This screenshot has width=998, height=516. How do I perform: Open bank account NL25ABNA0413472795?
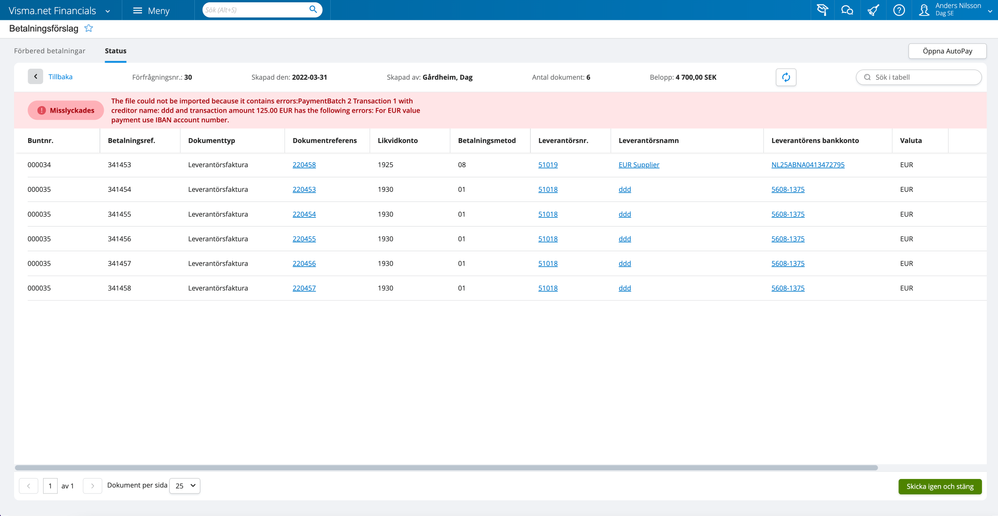pyautogui.click(x=808, y=165)
